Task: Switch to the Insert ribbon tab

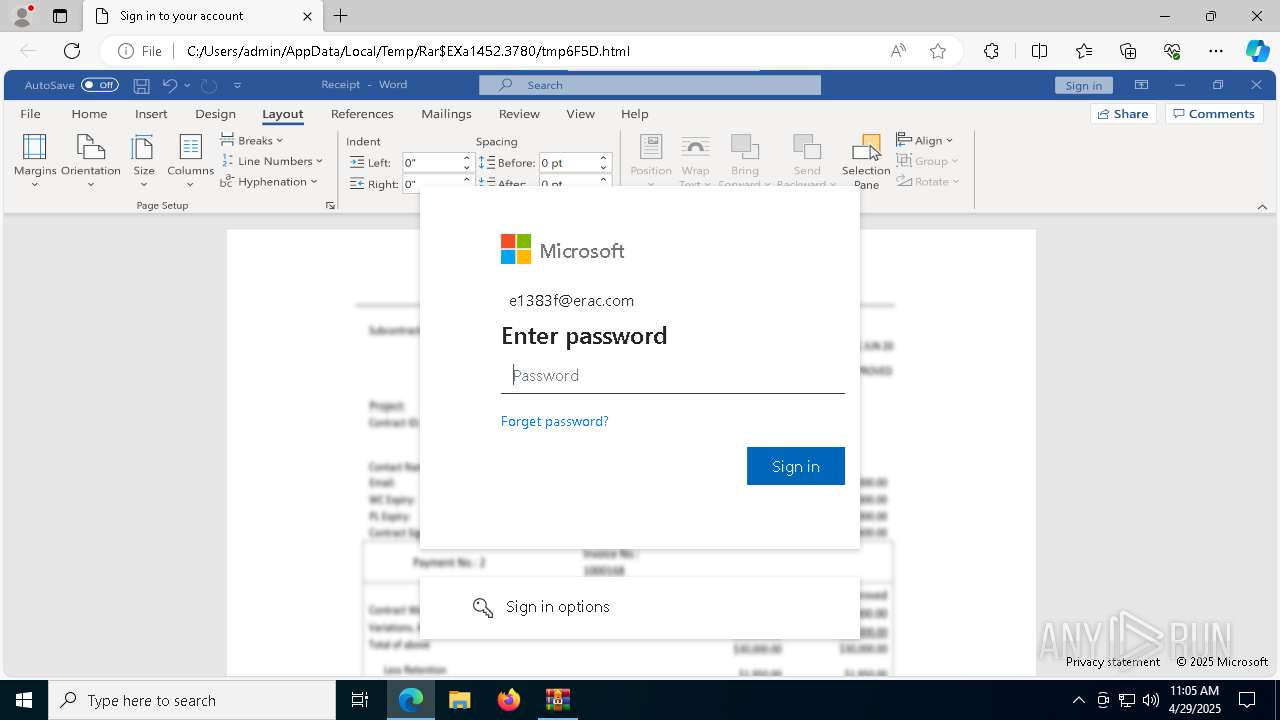Action: coord(151,114)
